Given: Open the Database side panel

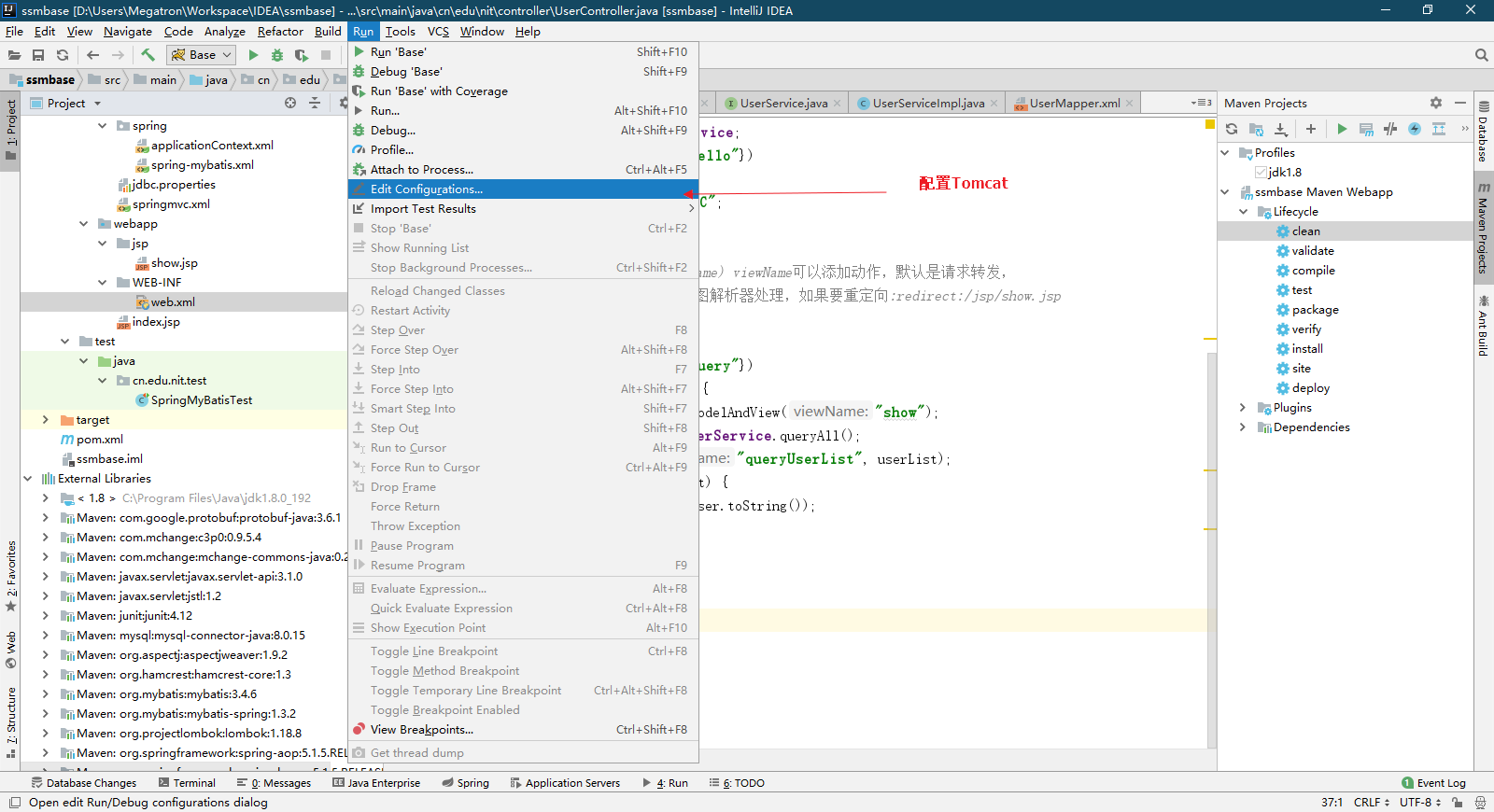Looking at the screenshot, I should 1484,132.
